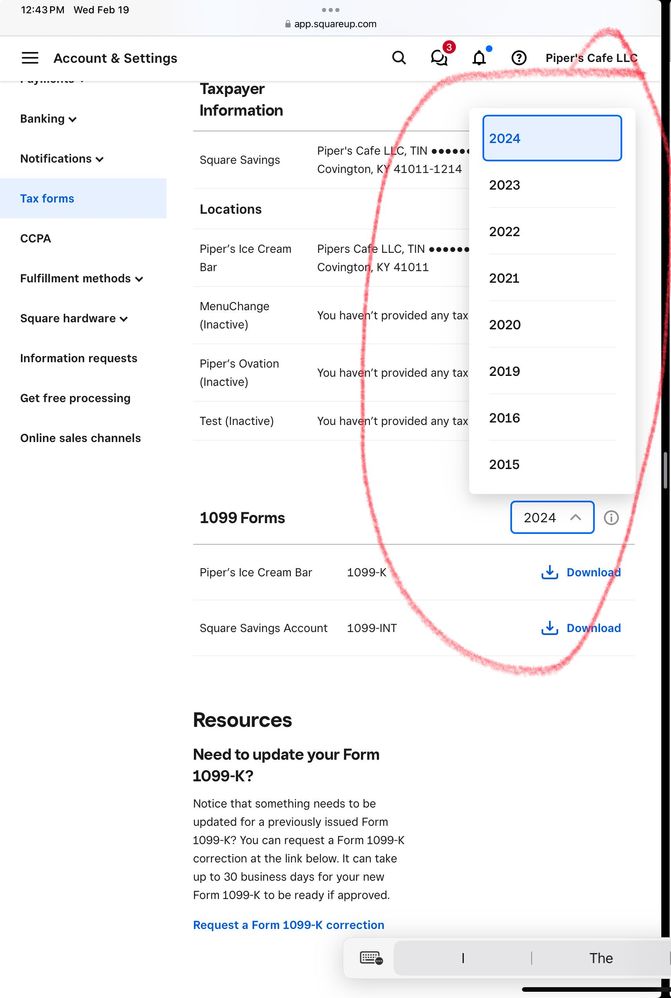Click the help question mark icon

point(519,58)
